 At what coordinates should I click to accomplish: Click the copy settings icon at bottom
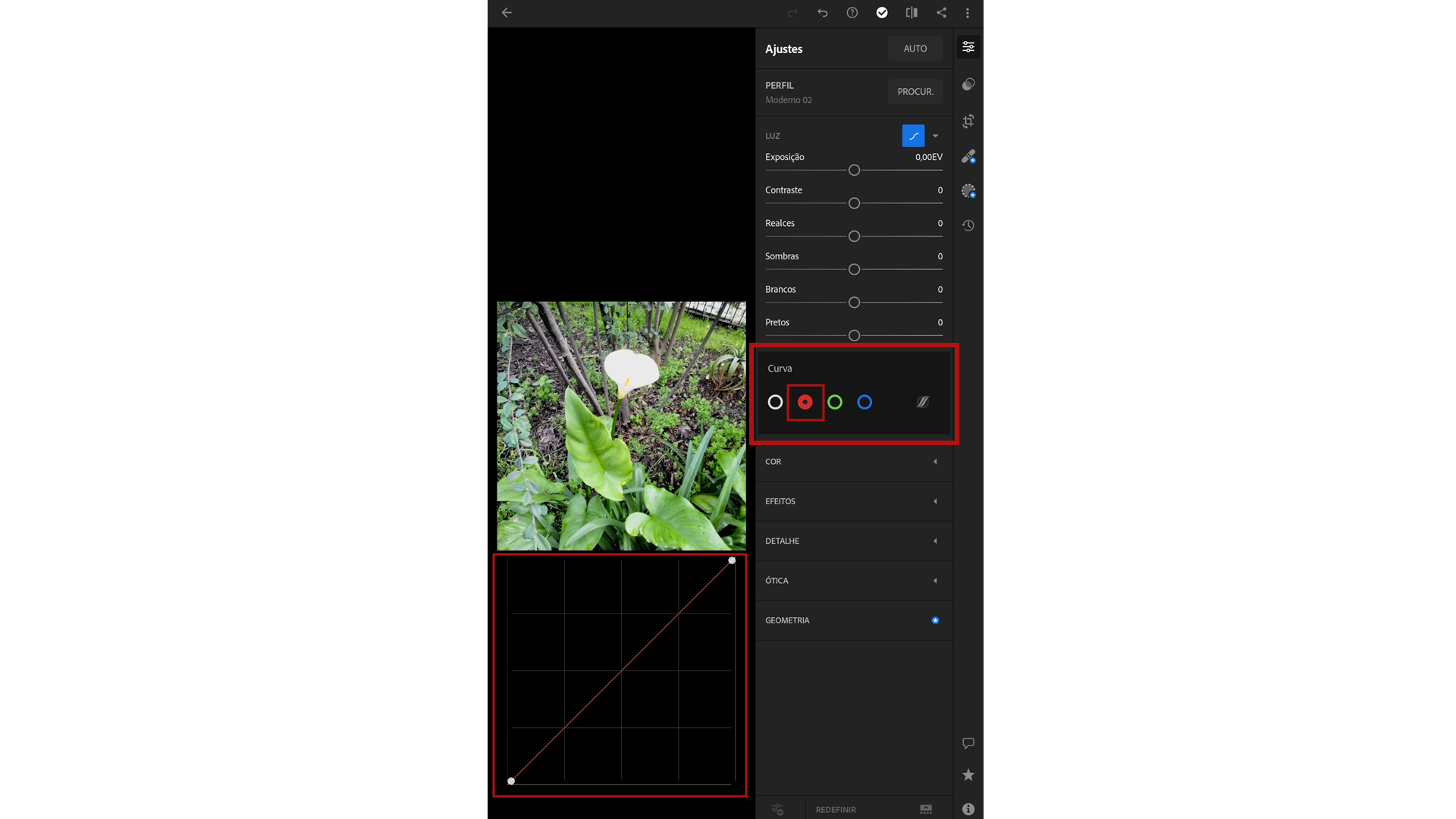coord(777,810)
